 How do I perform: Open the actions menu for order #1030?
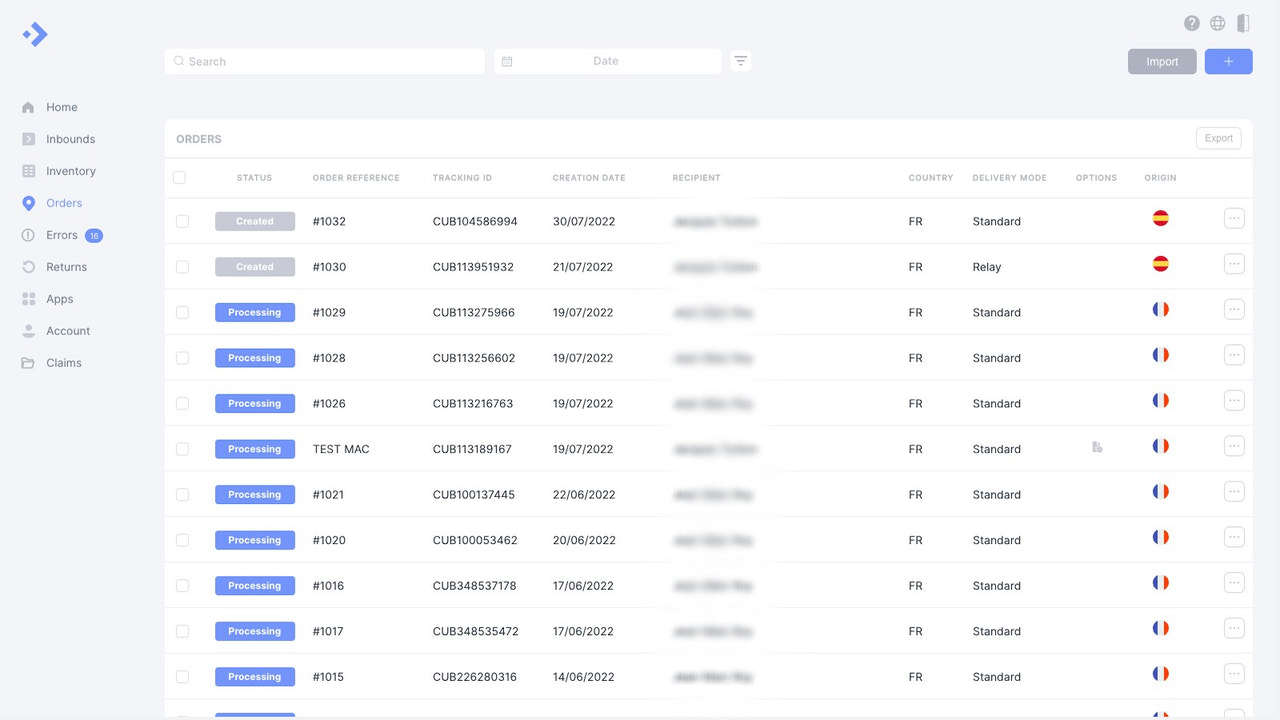pyautogui.click(x=1234, y=263)
